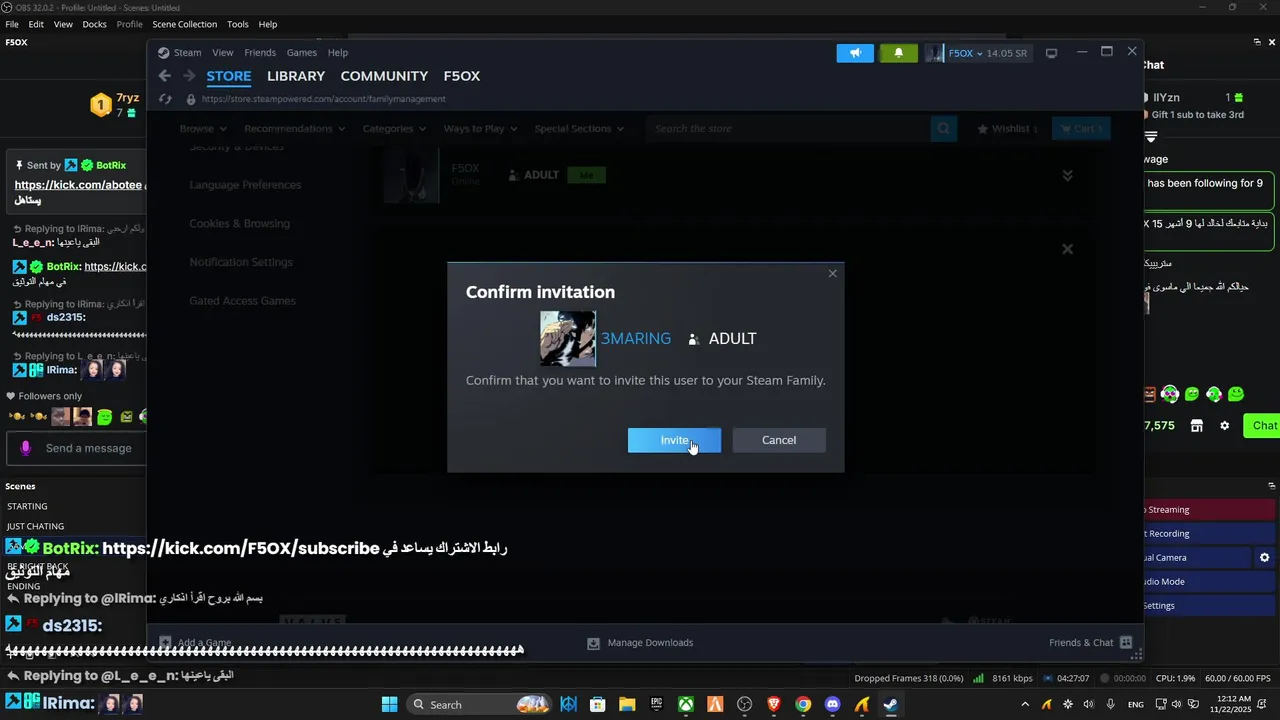Image resolution: width=1280 pixels, height=720 pixels.
Task: Open Manage Downloads in Steam footer
Action: pyautogui.click(x=640, y=643)
